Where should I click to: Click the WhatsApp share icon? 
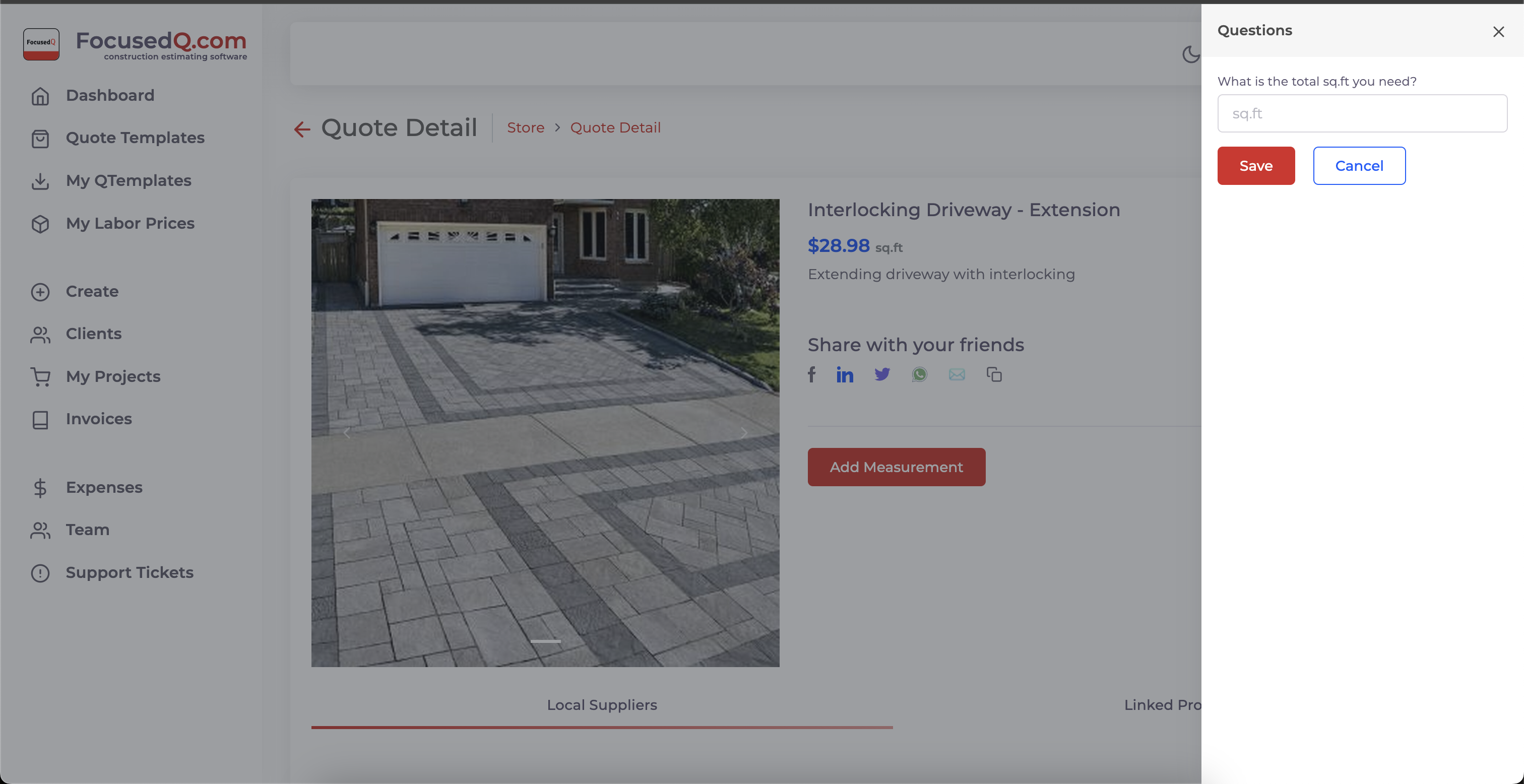coord(920,374)
